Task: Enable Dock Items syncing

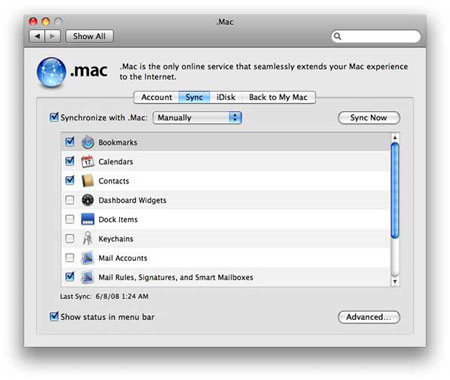Action: (x=70, y=219)
